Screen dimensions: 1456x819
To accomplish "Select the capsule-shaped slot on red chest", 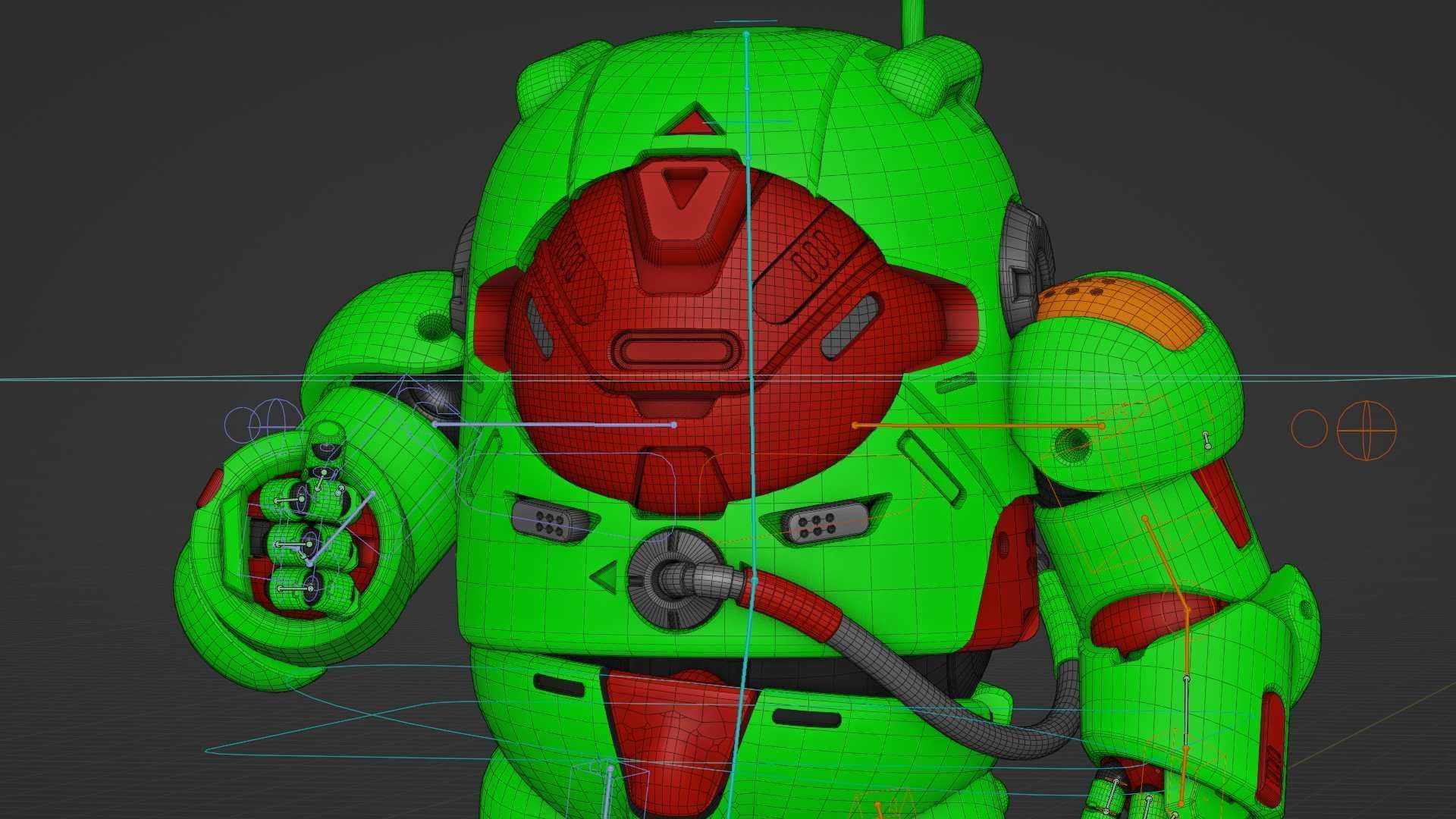I will pyautogui.click(x=676, y=351).
